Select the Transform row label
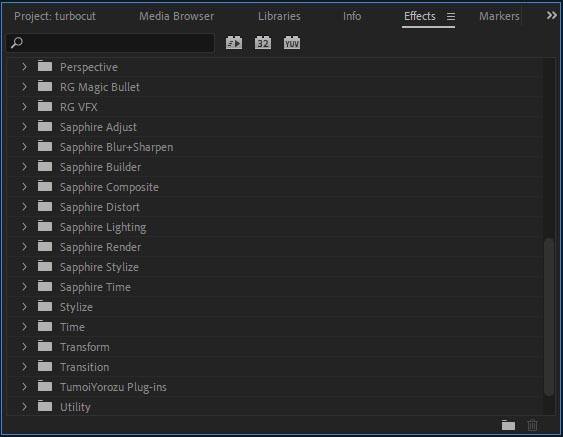This screenshot has height=437, width=563. click(85, 347)
